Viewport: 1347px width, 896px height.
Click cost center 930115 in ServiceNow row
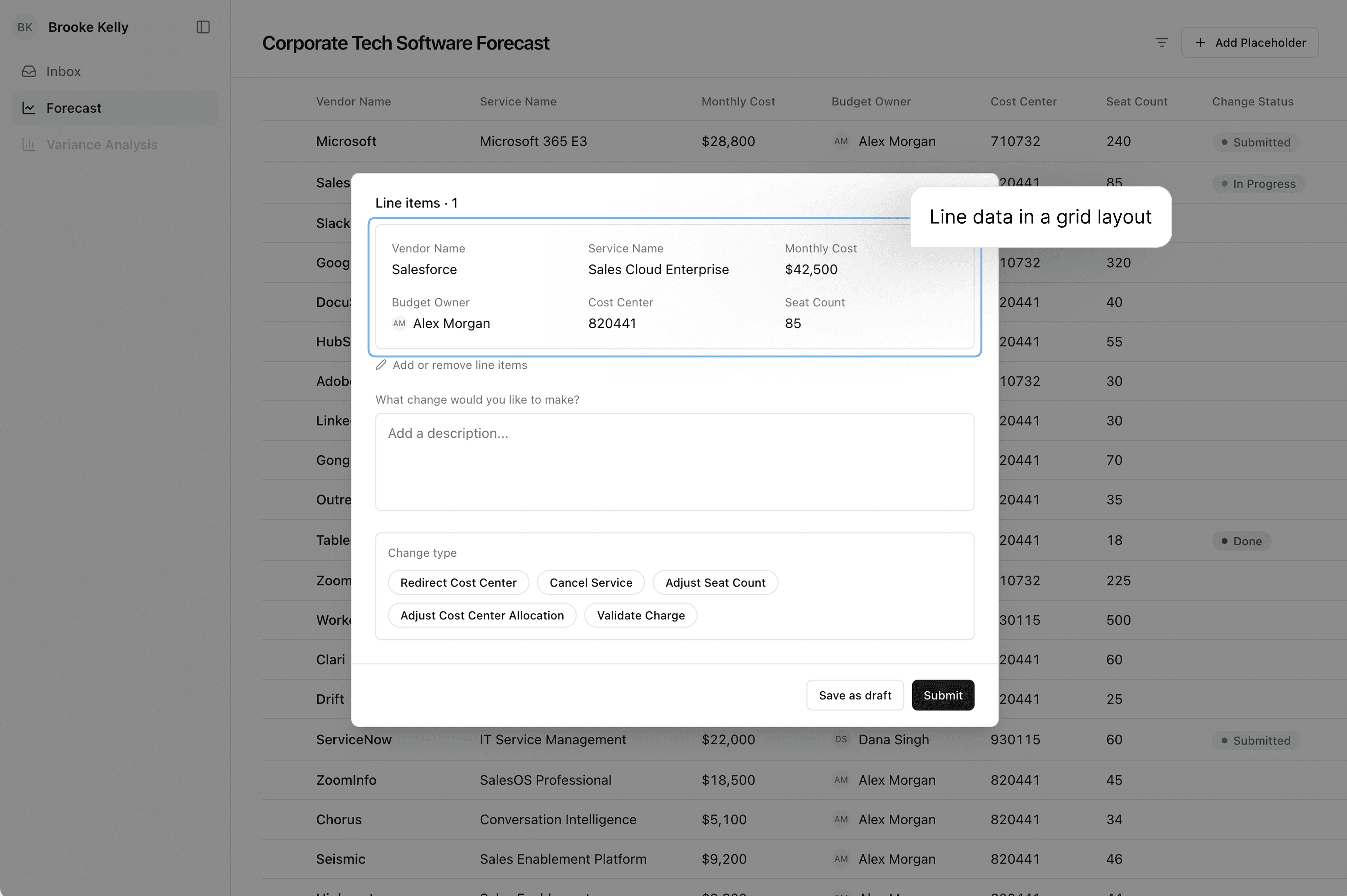1015,739
